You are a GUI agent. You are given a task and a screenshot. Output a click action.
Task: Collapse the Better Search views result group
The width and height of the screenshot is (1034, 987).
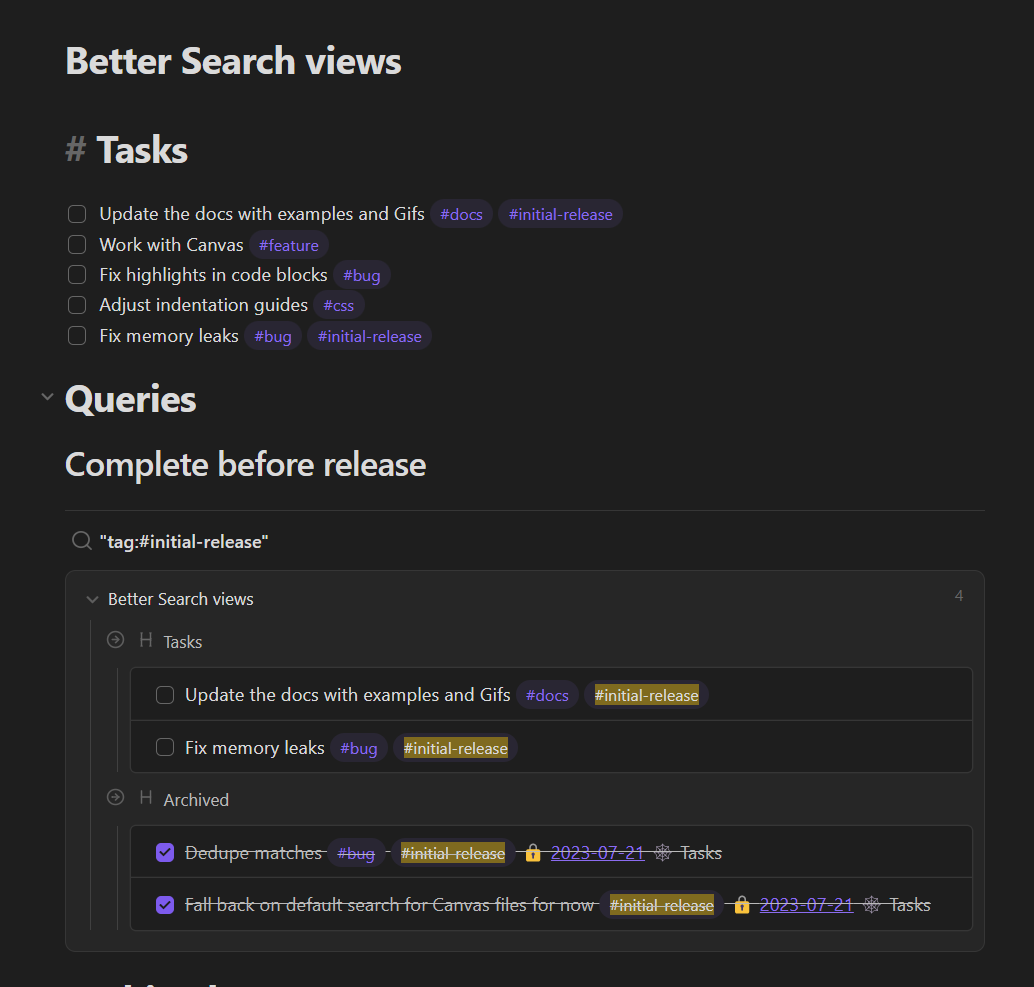(x=92, y=598)
